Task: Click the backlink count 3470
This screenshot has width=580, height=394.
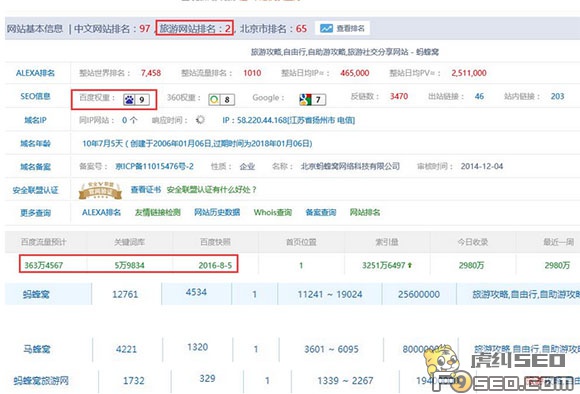Action: [399, 97]
